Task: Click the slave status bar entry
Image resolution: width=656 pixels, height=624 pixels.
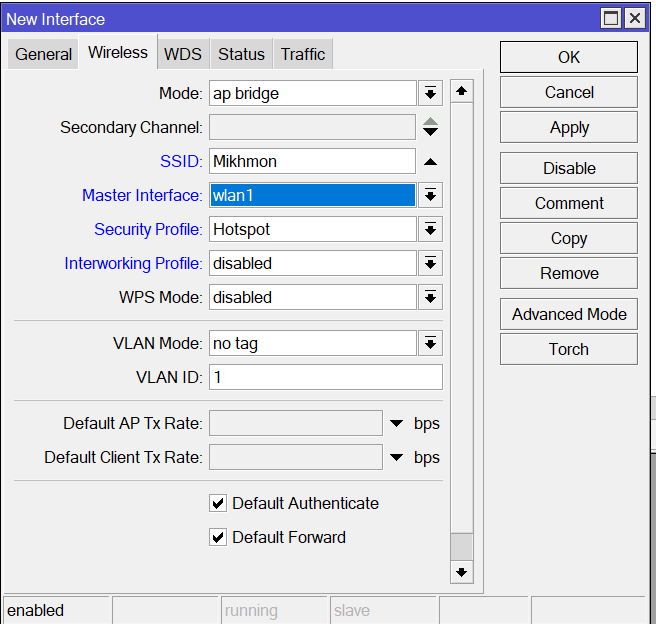Action: click(x=383, y=610)
